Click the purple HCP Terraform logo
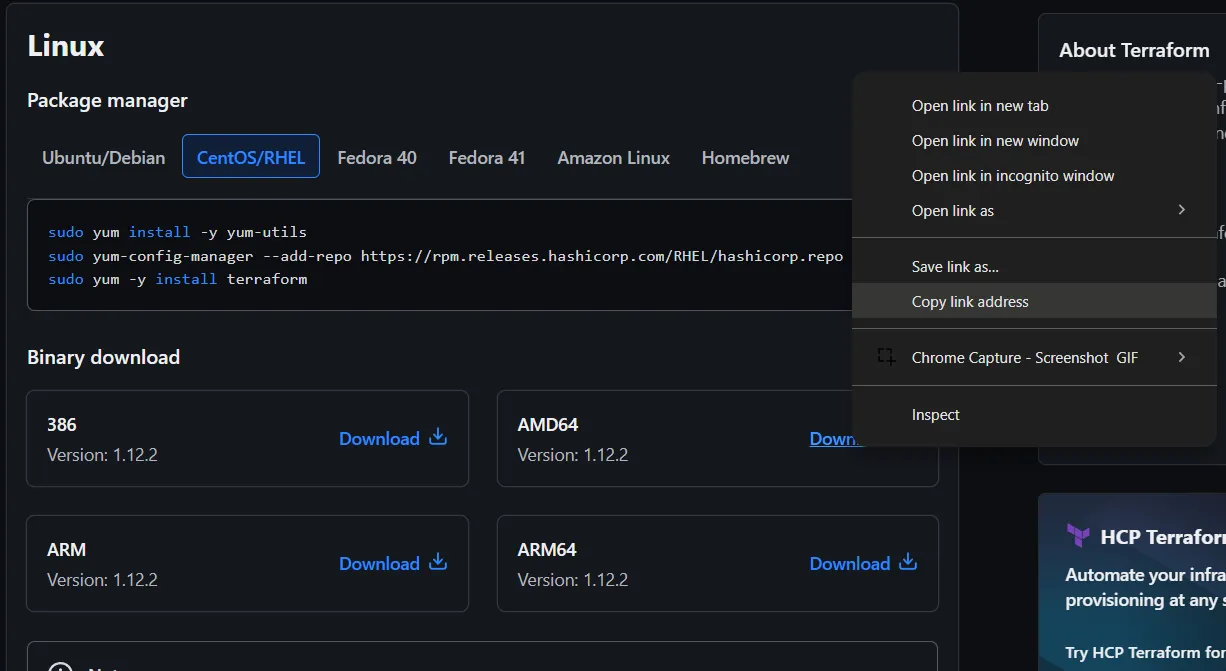 pos(1078,536)
